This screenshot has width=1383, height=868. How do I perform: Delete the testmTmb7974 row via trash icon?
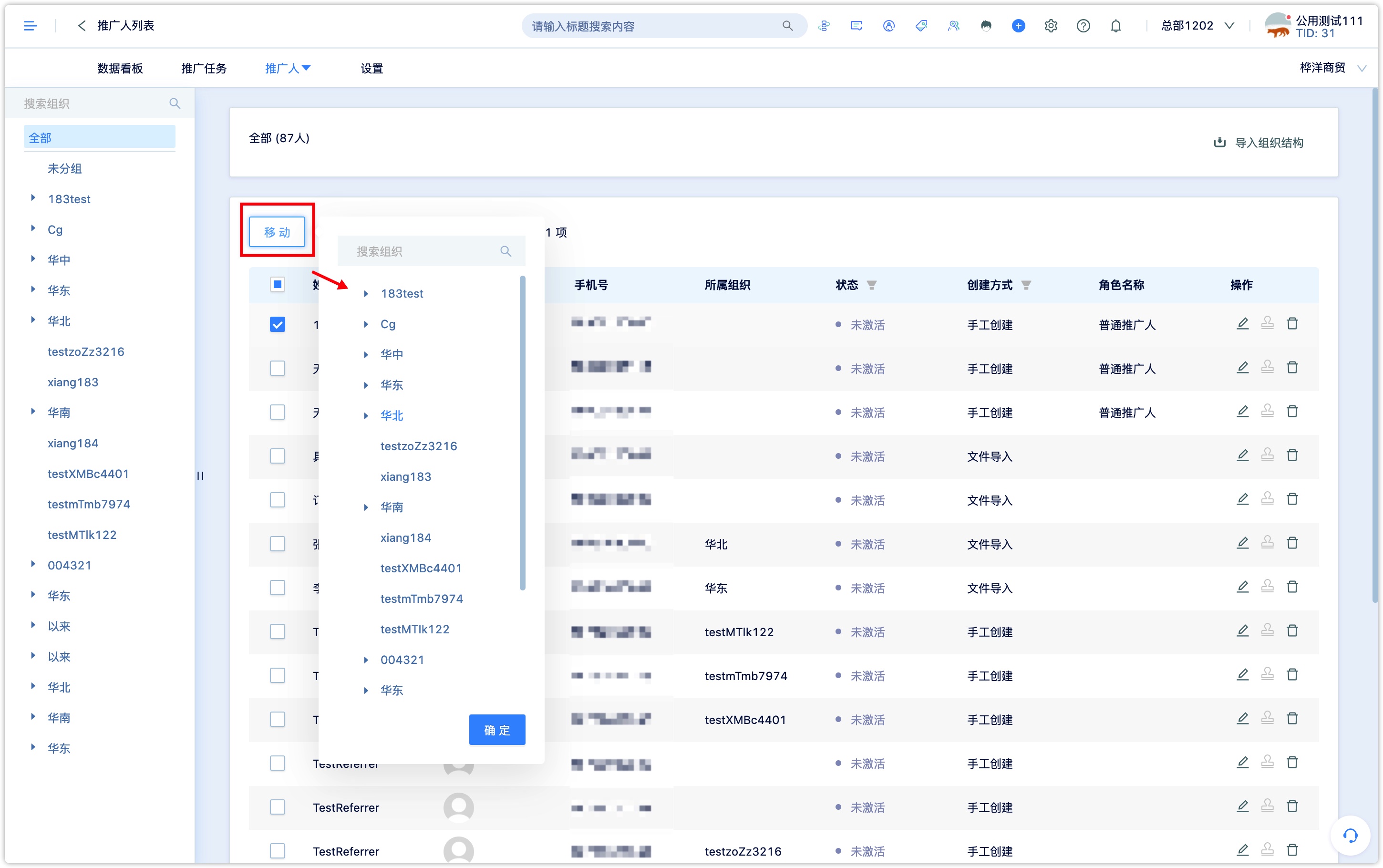[1292, 674]
